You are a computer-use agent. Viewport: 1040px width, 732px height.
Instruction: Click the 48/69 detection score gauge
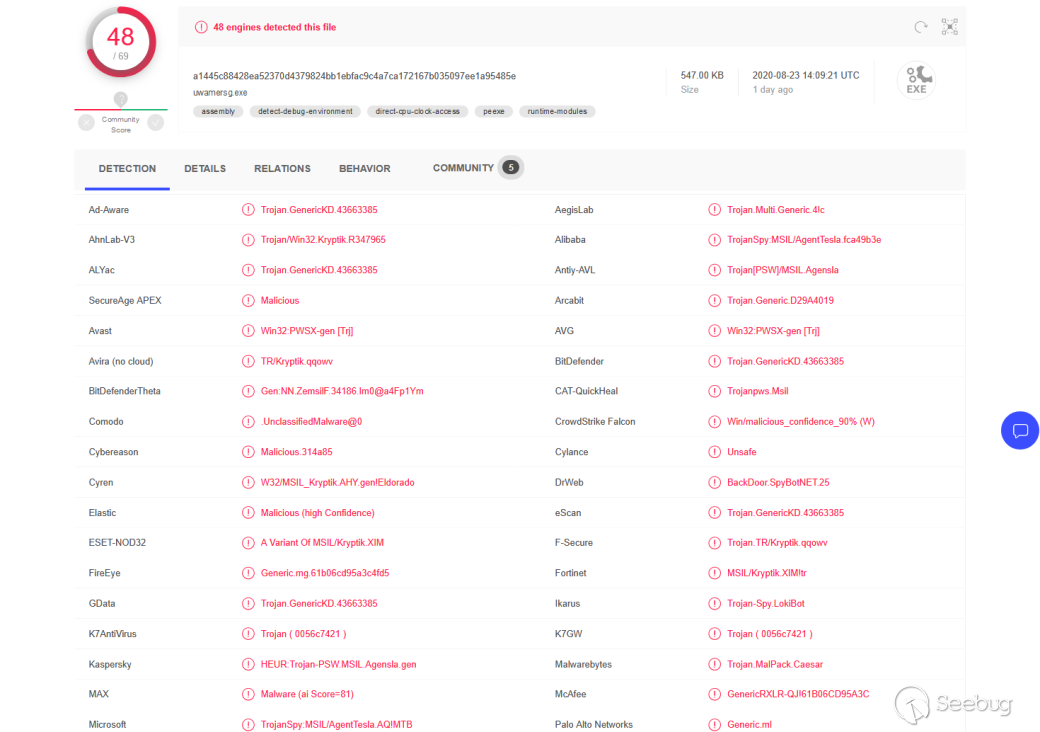tap(121, 42)
